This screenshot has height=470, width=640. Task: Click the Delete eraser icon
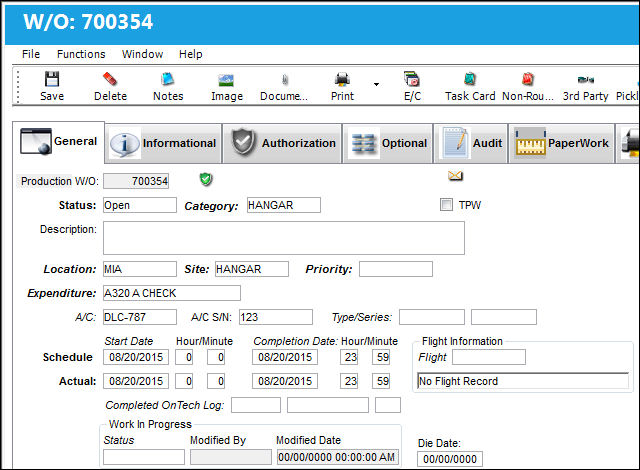click(x=110, y=79)
